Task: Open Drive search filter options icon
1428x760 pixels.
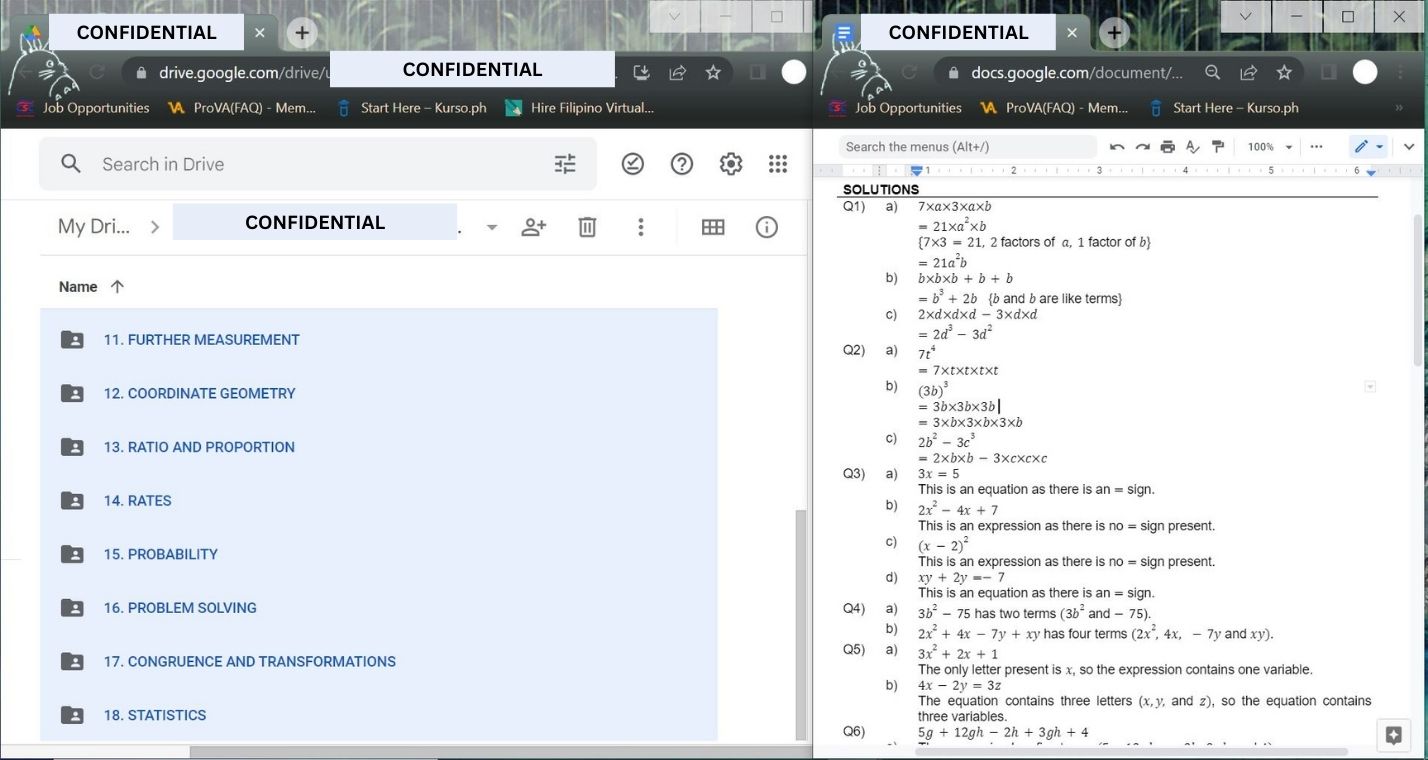Action: (x=565, y=164)
